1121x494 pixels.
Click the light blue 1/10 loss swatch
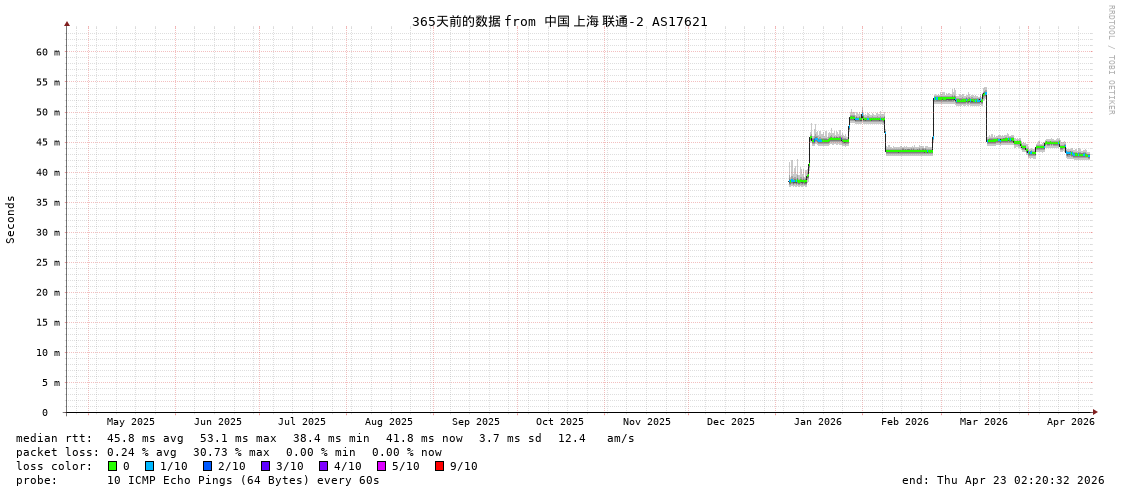click(150, 466)
